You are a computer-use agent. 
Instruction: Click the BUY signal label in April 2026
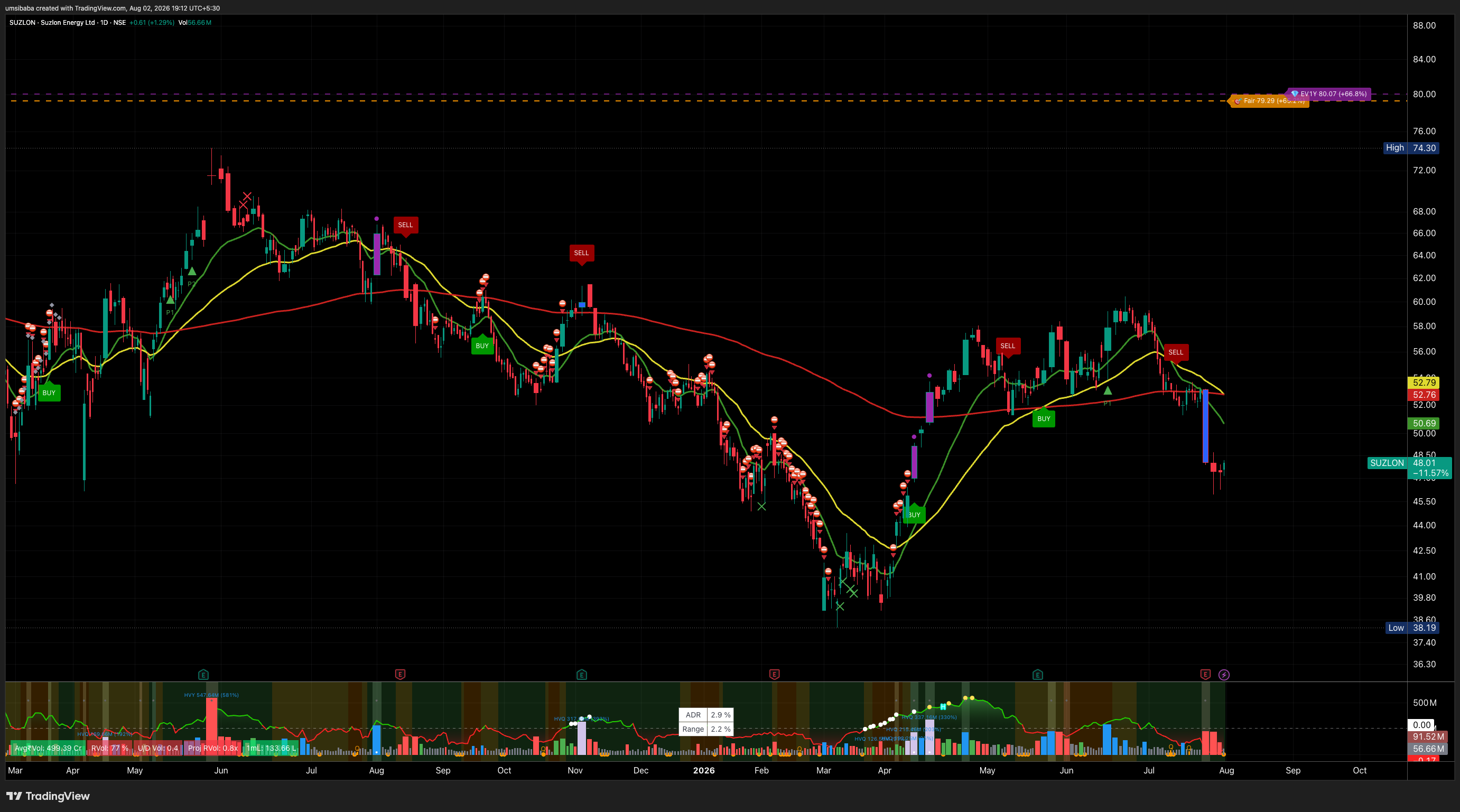pos(914,515)
